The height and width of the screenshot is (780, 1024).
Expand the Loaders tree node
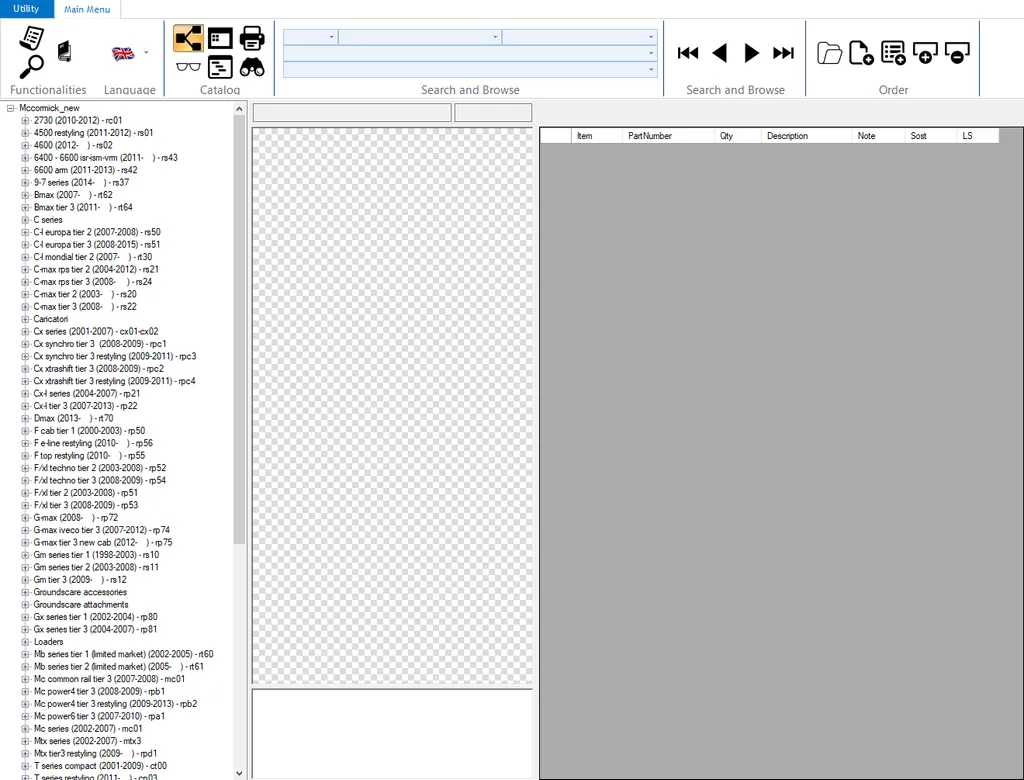pos(25,642)
